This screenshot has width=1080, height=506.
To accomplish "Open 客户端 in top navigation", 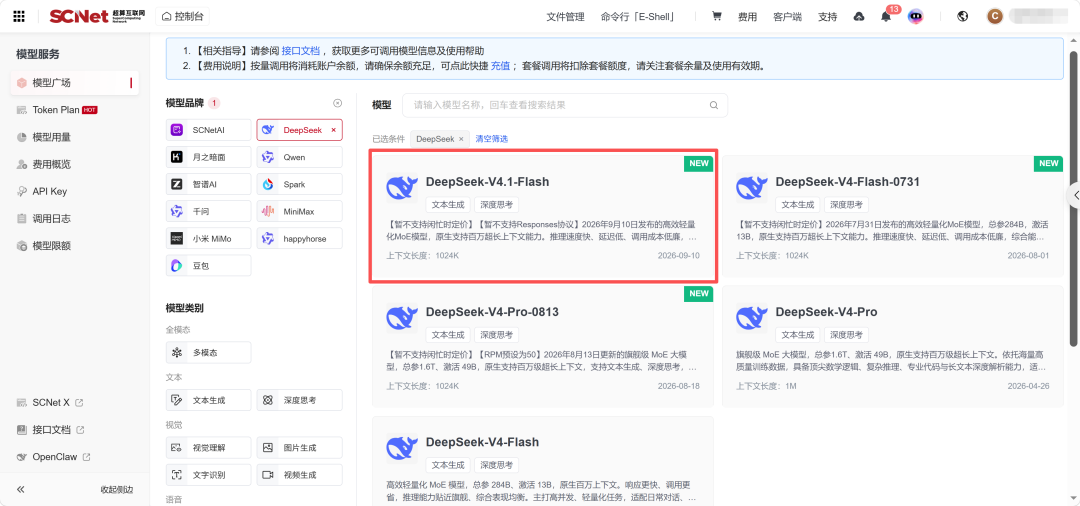I will (787, 17).
